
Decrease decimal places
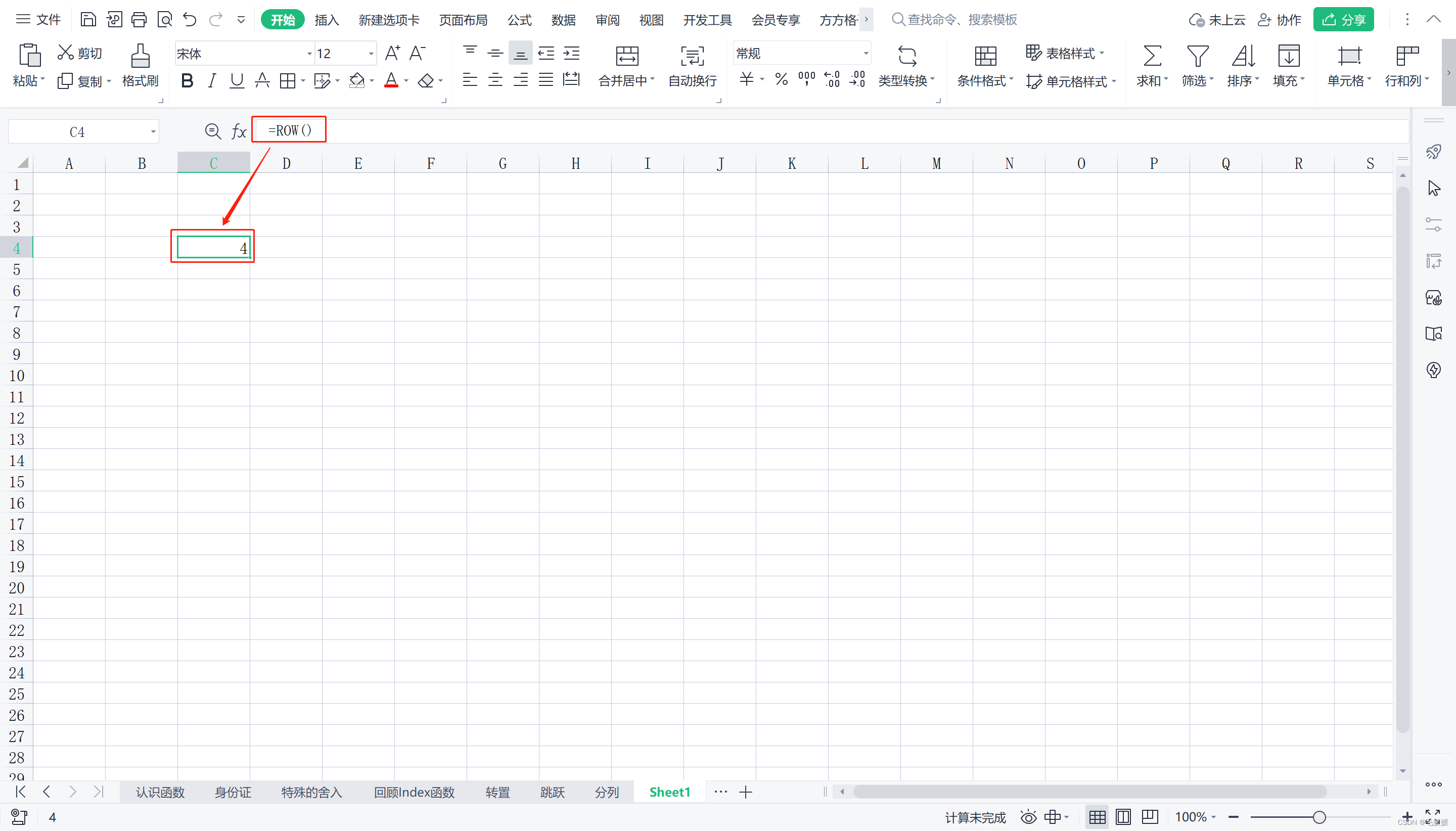(857, 79)
